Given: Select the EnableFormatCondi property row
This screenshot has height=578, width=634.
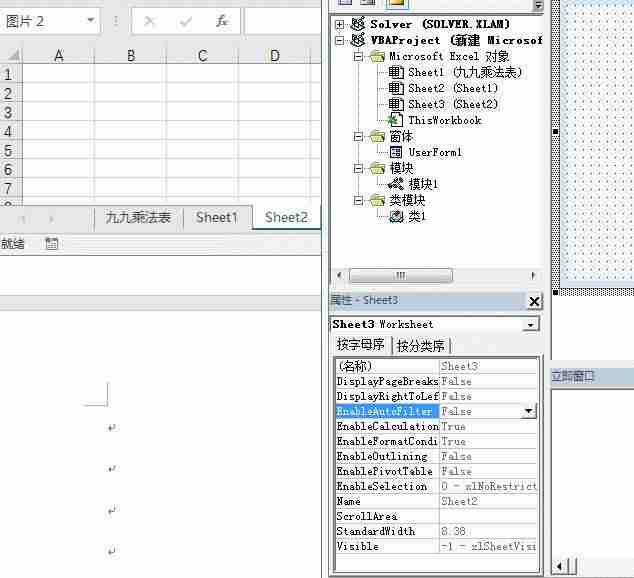Looking at the screenshot, I should [x=436, y=441].
